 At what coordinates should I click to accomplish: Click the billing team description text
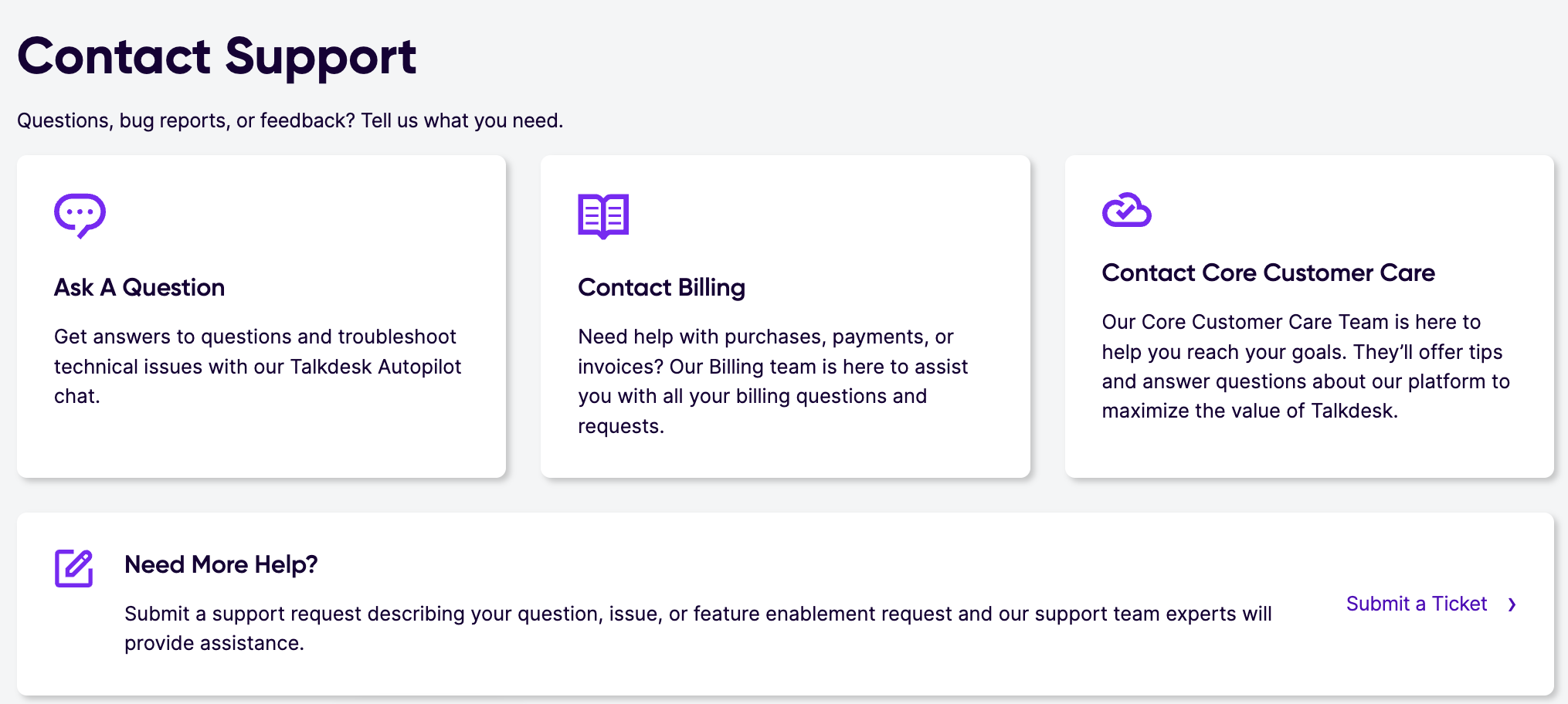(x=772, y=381)
